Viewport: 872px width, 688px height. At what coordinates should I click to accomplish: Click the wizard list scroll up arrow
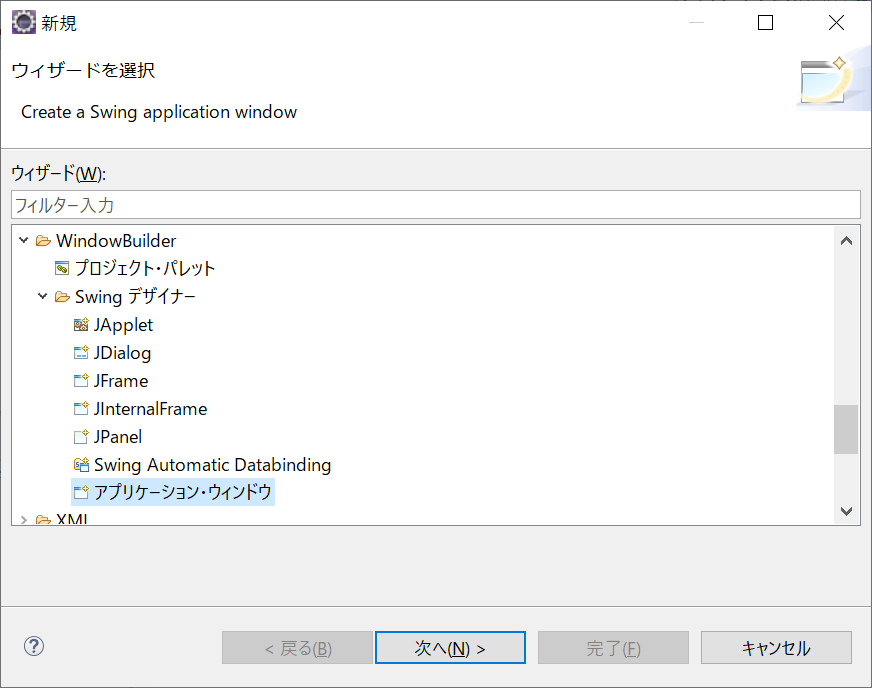point(846,241)
